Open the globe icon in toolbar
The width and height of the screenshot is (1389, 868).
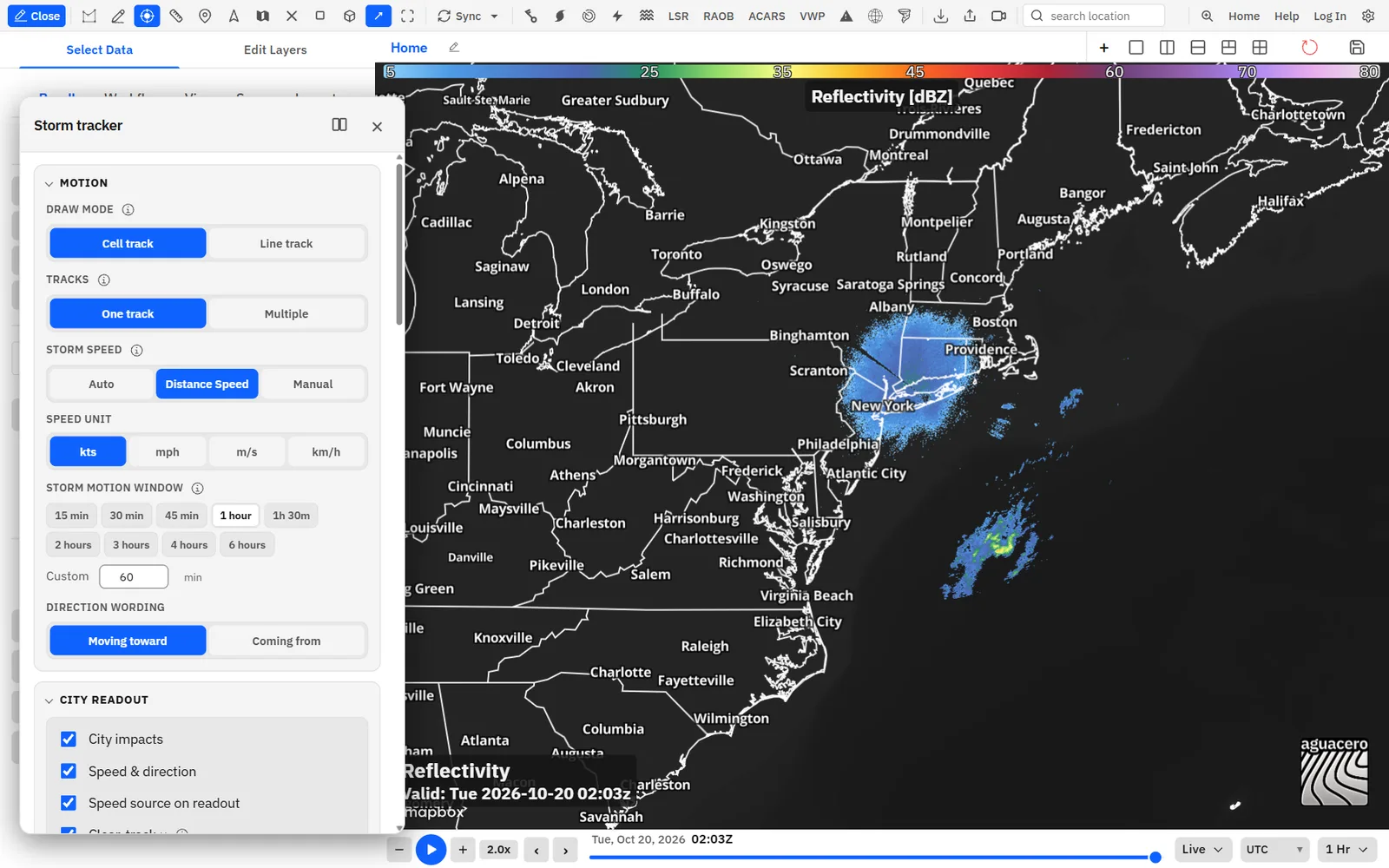click(875, 16)
